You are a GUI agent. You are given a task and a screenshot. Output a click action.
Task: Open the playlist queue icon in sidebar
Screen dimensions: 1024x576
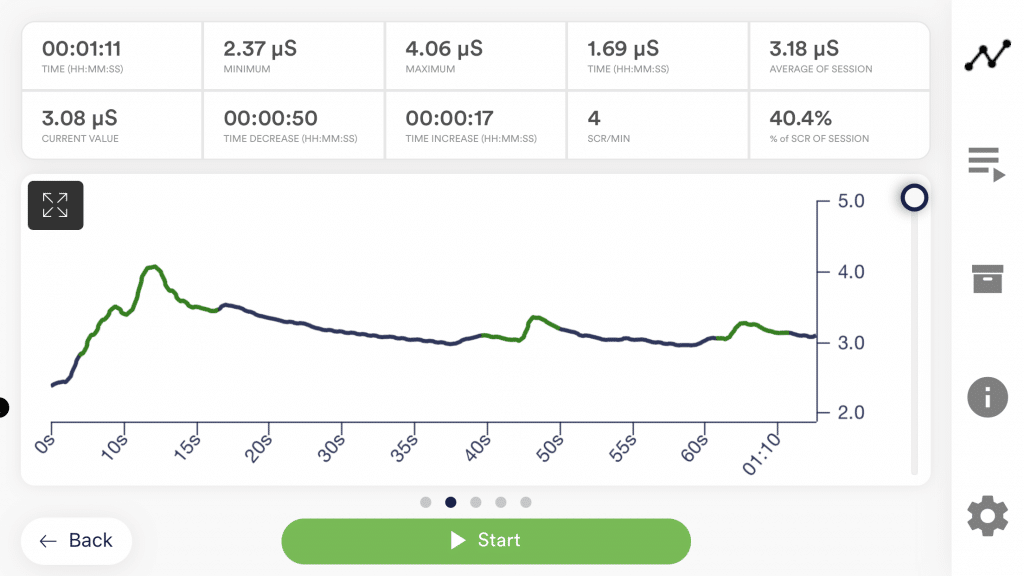click(x=987, y=163)
